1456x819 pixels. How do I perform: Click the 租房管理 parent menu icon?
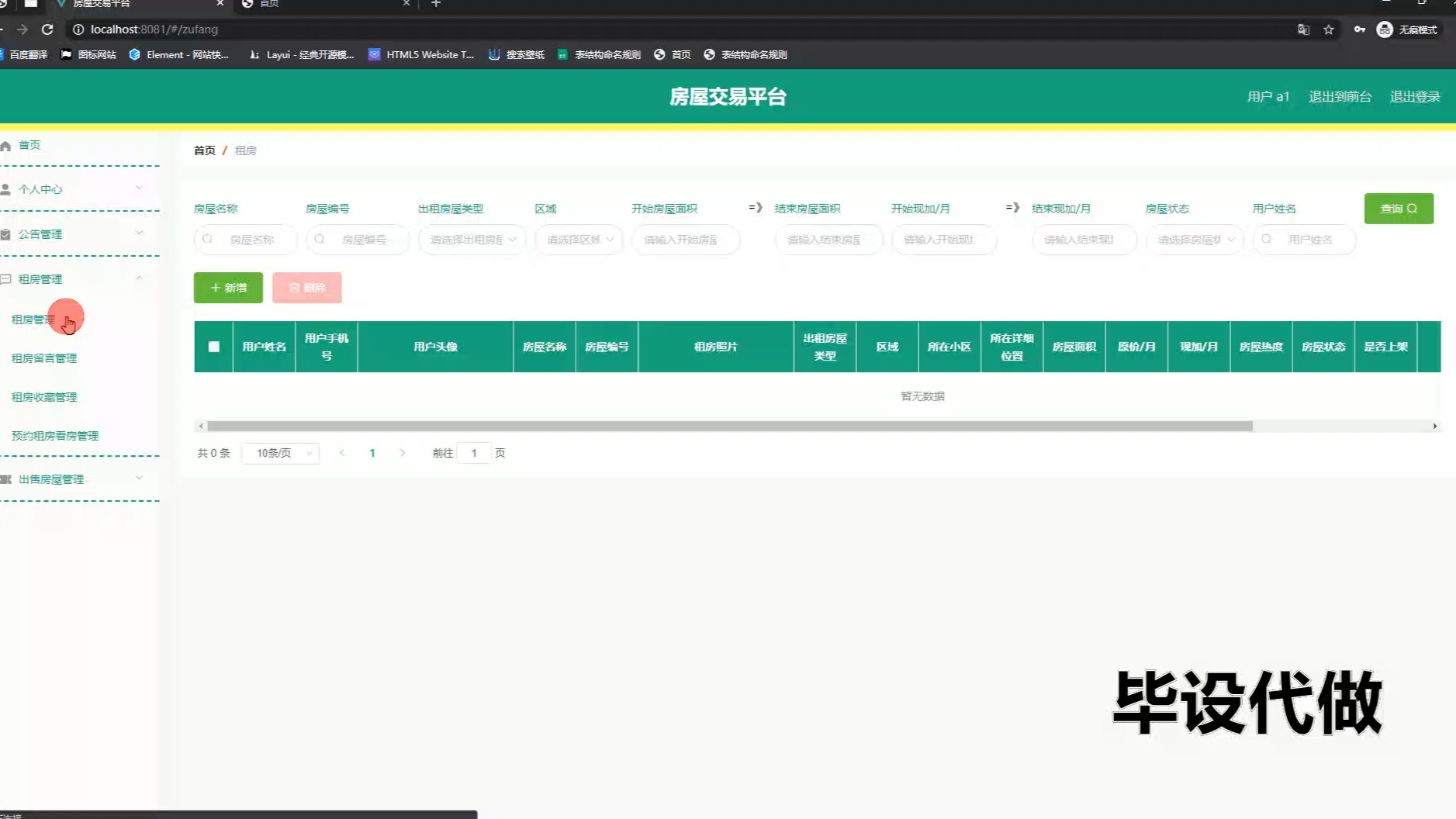pos(5,279)
